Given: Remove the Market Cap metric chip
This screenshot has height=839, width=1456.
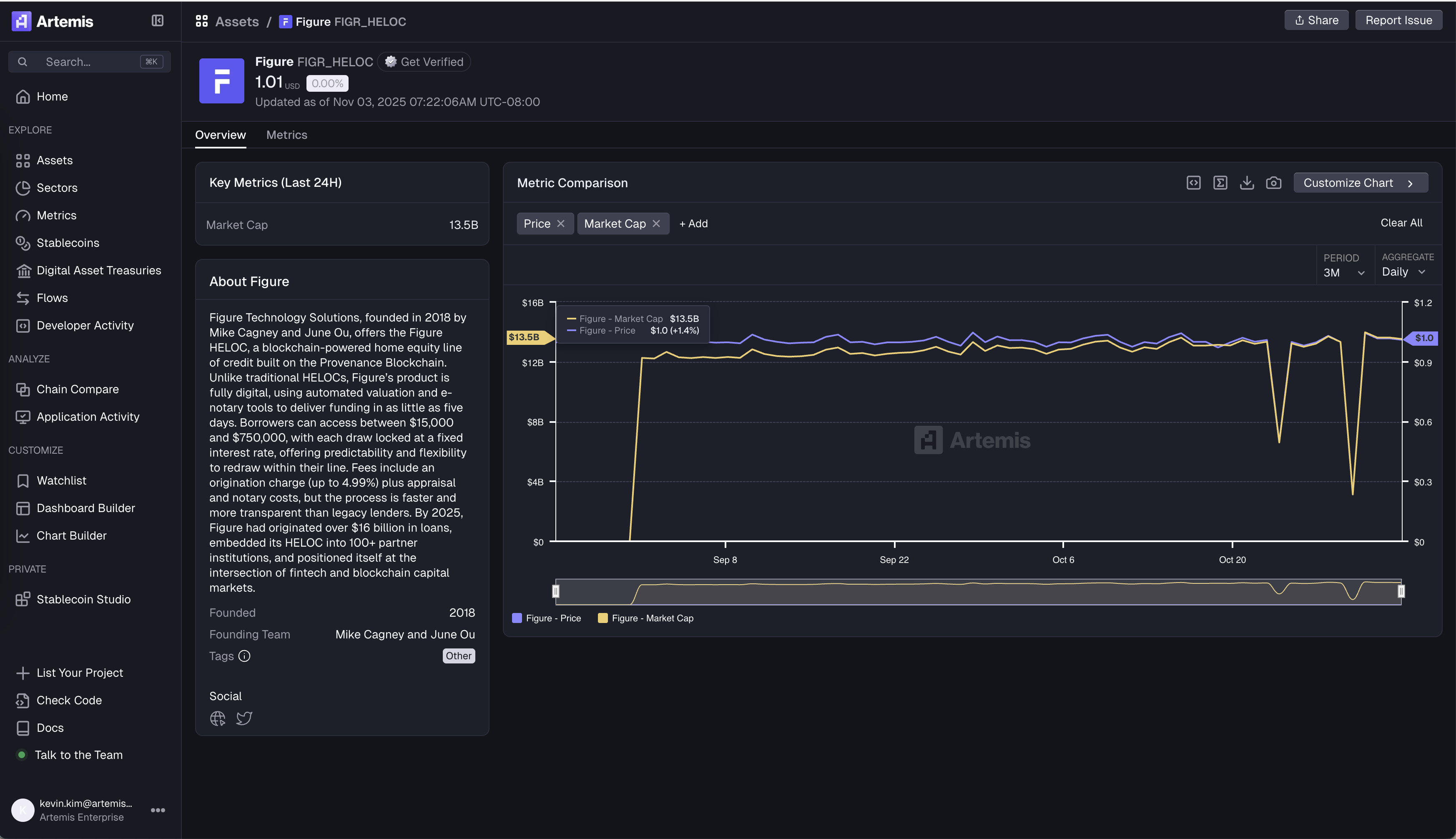Looking at the screenshot, I should tap(656, 224).
